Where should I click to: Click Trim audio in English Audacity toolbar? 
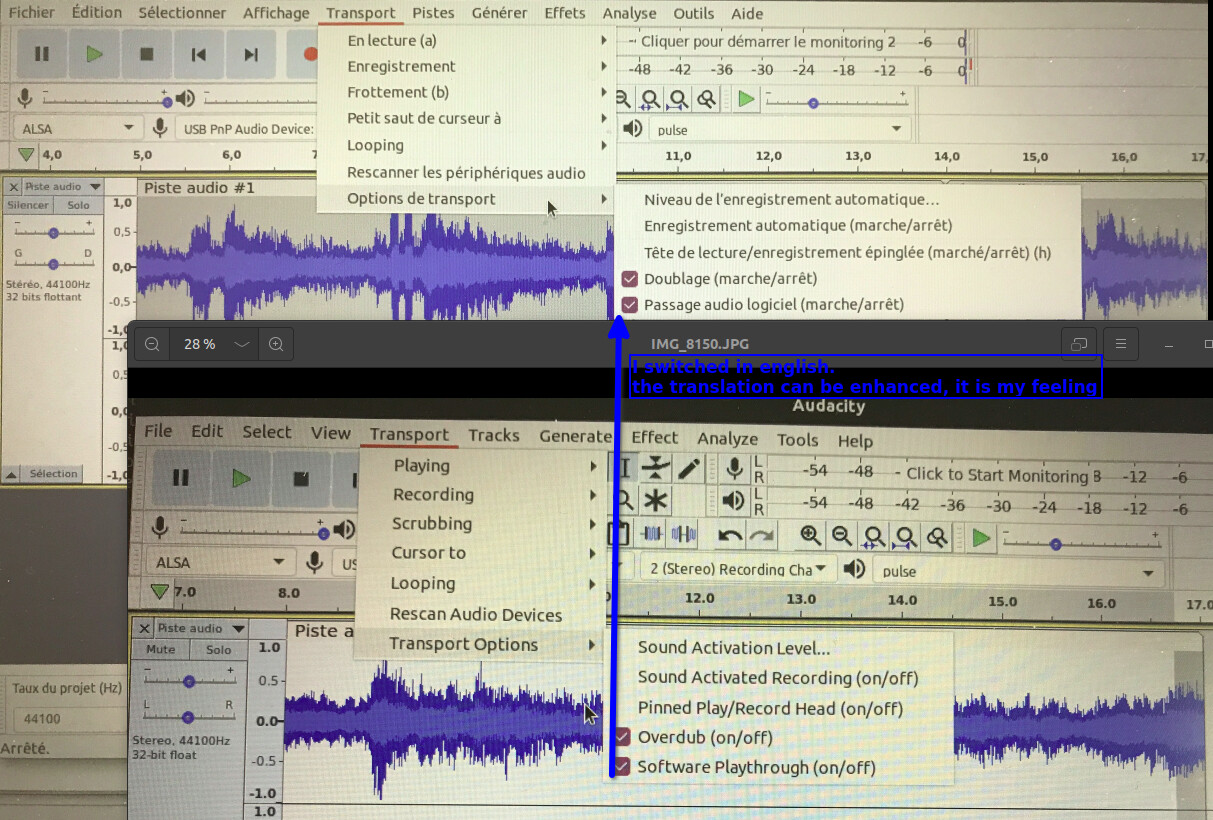(653, 534)
